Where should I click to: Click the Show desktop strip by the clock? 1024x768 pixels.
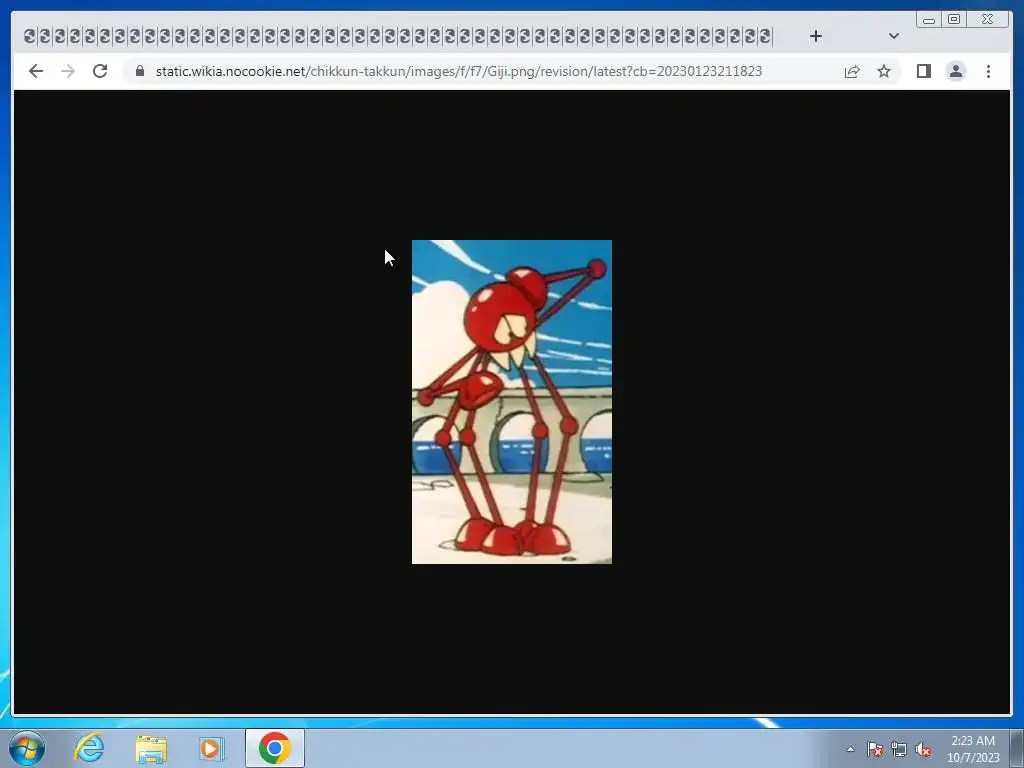1017,748
